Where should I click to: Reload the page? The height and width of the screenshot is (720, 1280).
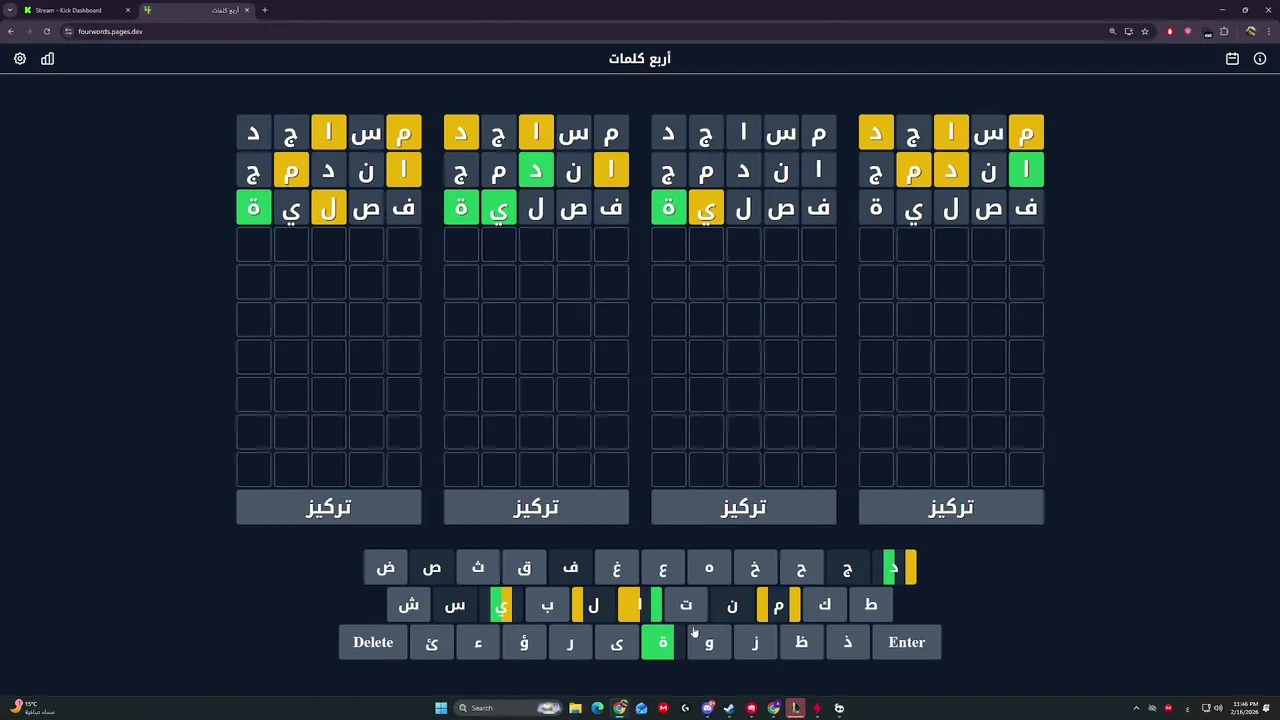click(x=46, y=31)
